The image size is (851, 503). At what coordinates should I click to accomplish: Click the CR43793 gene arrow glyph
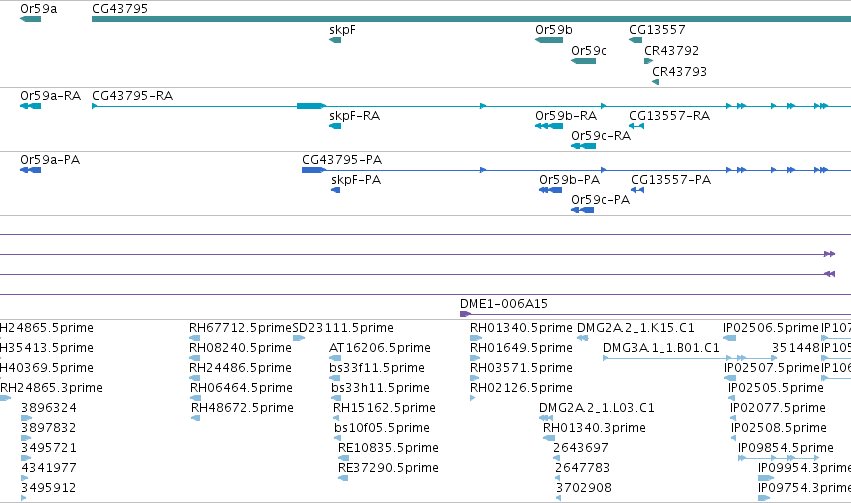(656, 82)
